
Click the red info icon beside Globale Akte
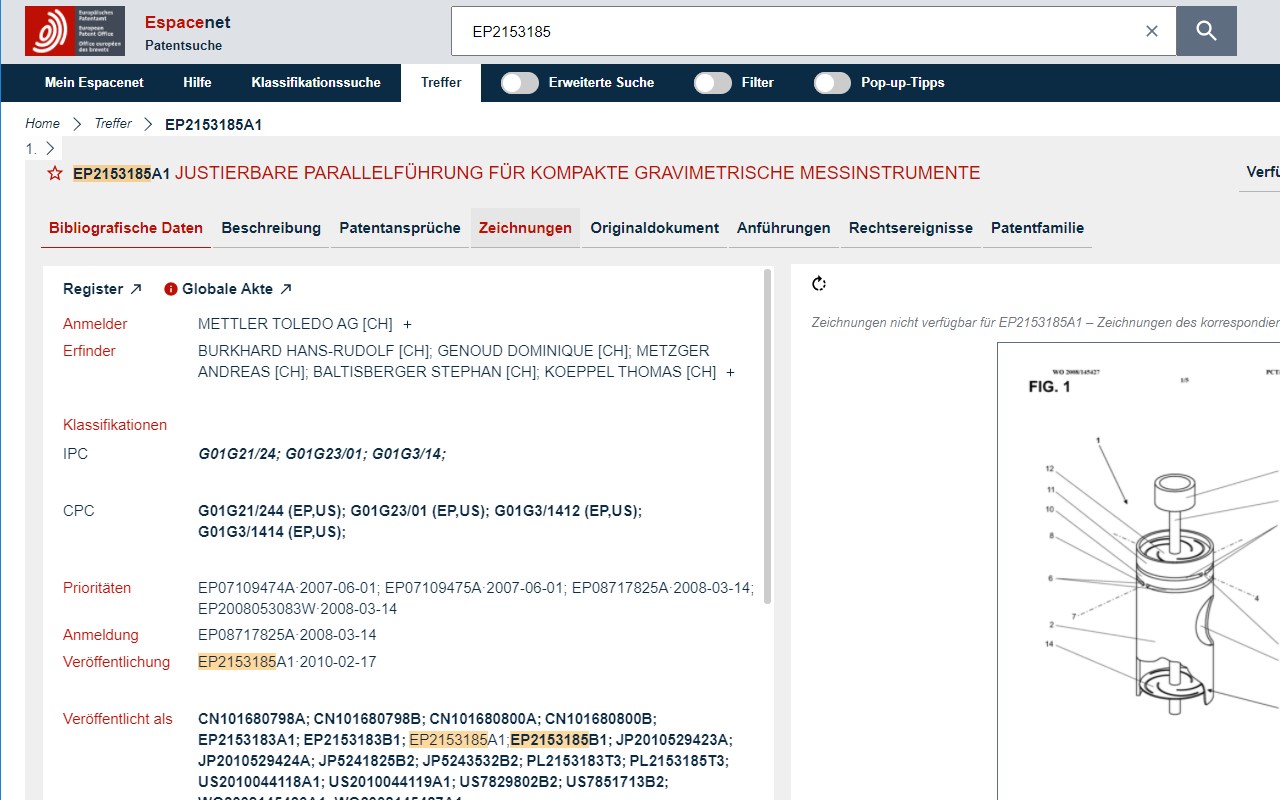(170, 289)
